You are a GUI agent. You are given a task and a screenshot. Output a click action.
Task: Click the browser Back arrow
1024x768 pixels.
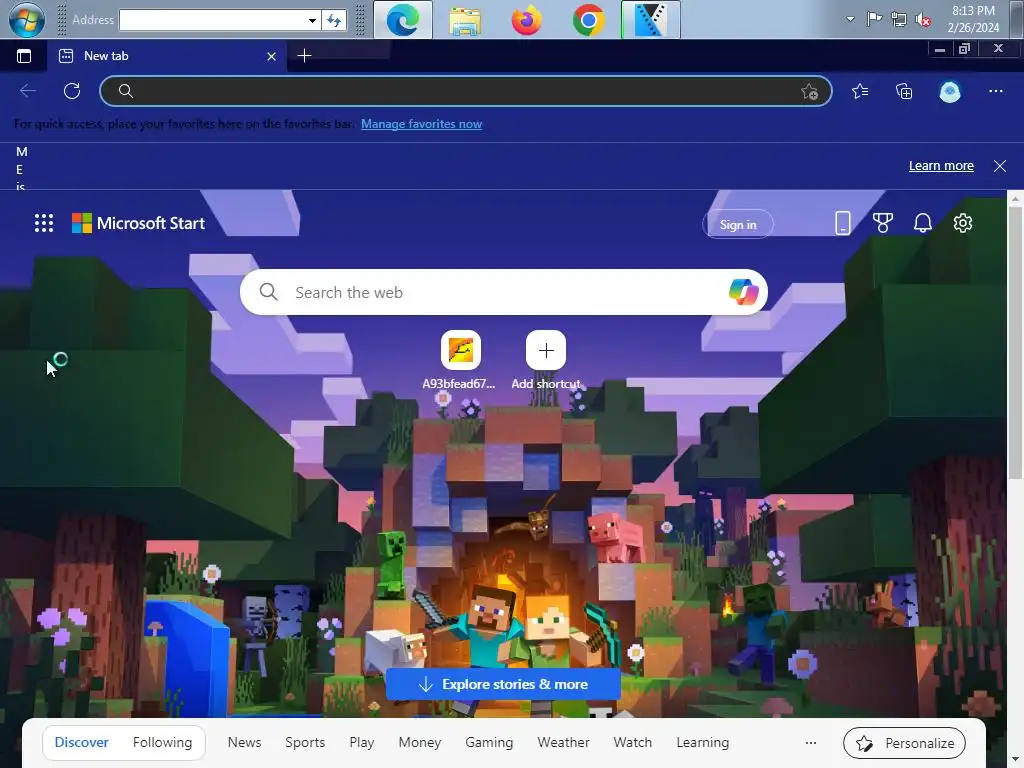28,91
